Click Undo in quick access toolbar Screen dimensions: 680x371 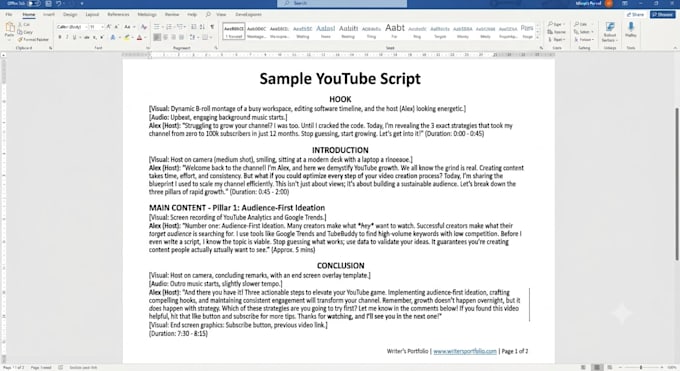(x=59, y=3)
